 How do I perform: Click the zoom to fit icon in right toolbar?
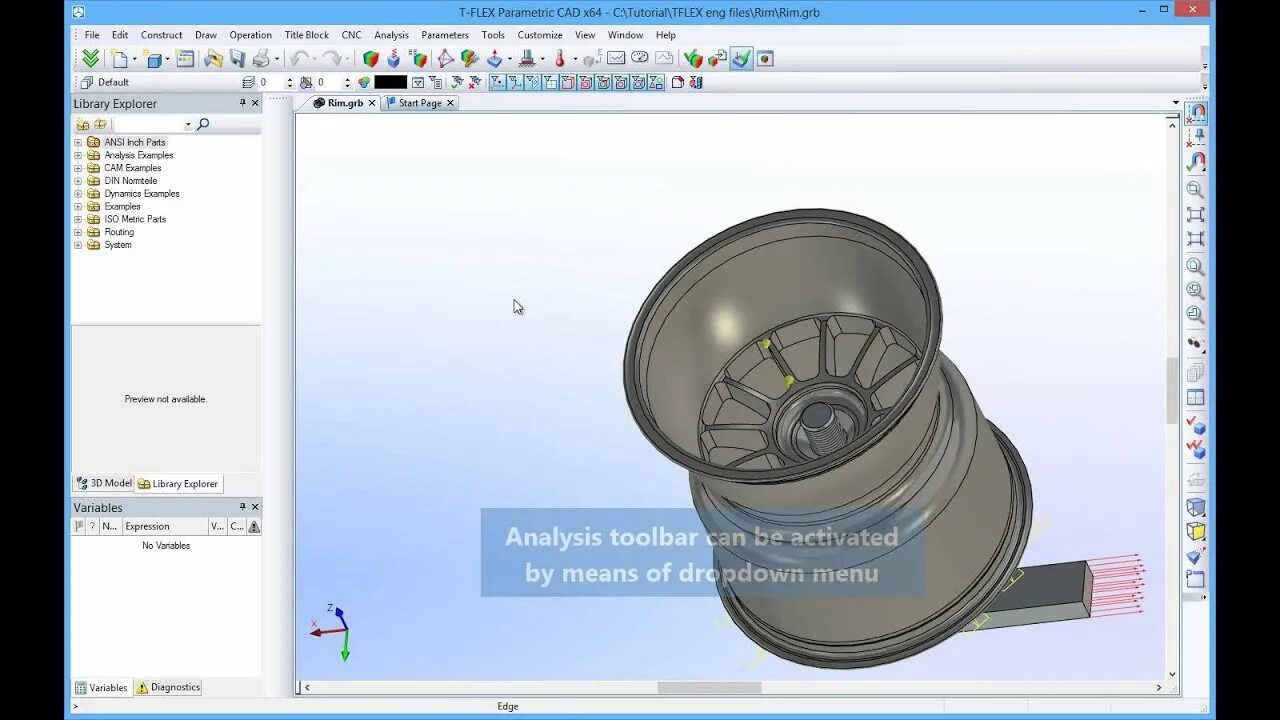[1195, 214]
